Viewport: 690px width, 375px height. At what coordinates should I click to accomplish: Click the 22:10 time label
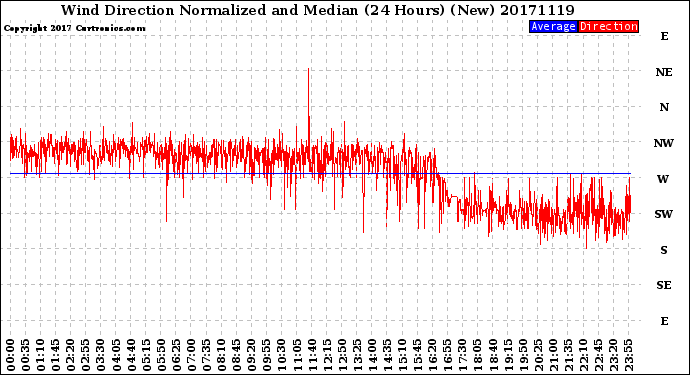[x=584, y=355]
